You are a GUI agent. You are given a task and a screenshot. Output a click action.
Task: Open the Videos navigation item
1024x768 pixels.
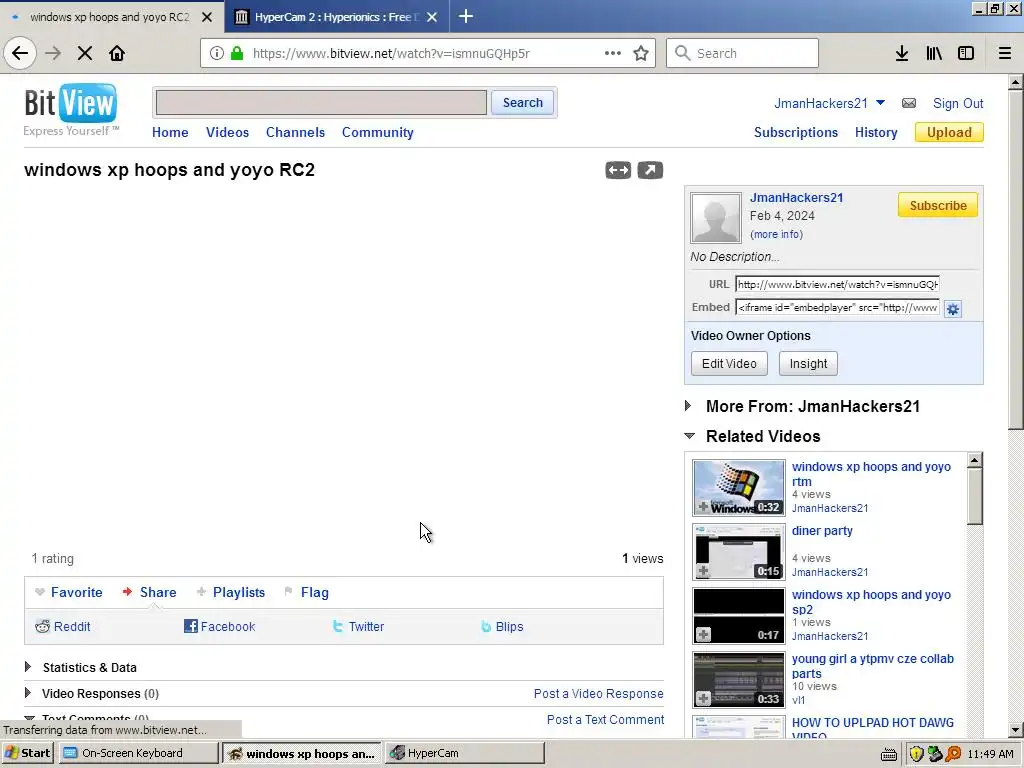coord(227,132)
